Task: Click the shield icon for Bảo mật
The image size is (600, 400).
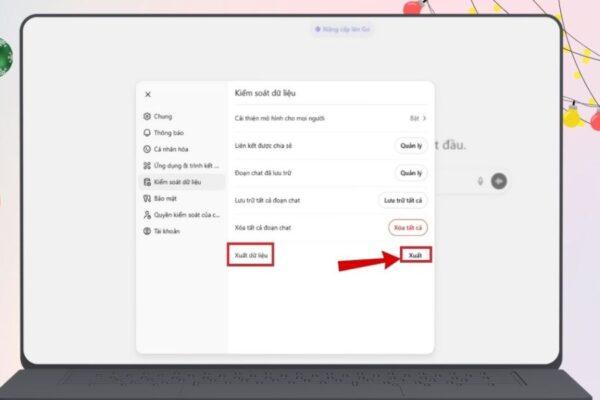Action: click(147, 199)
